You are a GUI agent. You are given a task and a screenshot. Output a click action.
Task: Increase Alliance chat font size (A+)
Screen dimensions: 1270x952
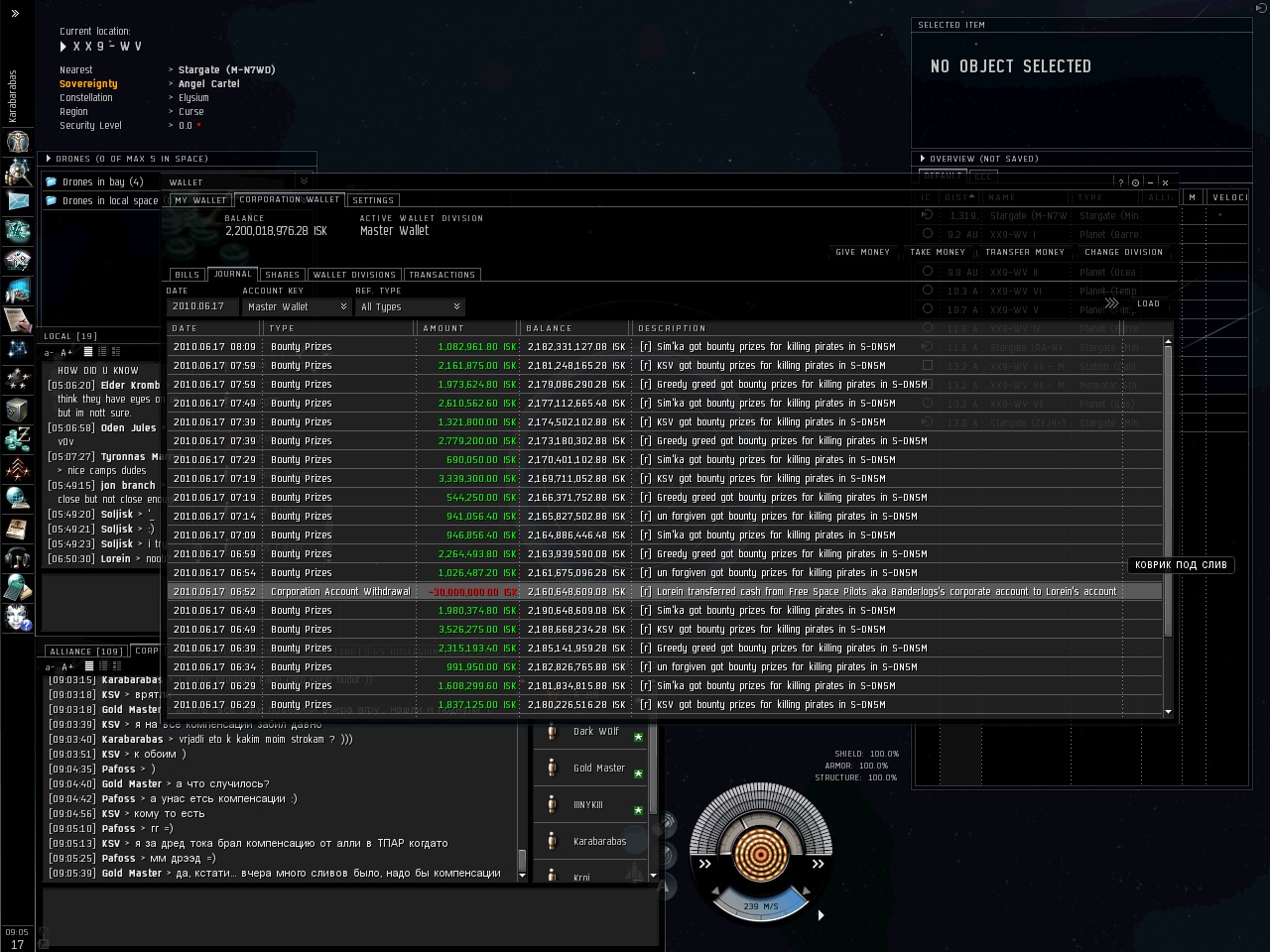(66, 666)
